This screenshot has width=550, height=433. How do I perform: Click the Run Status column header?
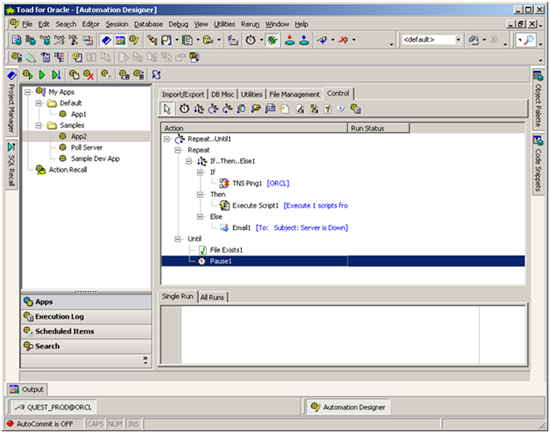pyautogui.click(x=378, y=128)
